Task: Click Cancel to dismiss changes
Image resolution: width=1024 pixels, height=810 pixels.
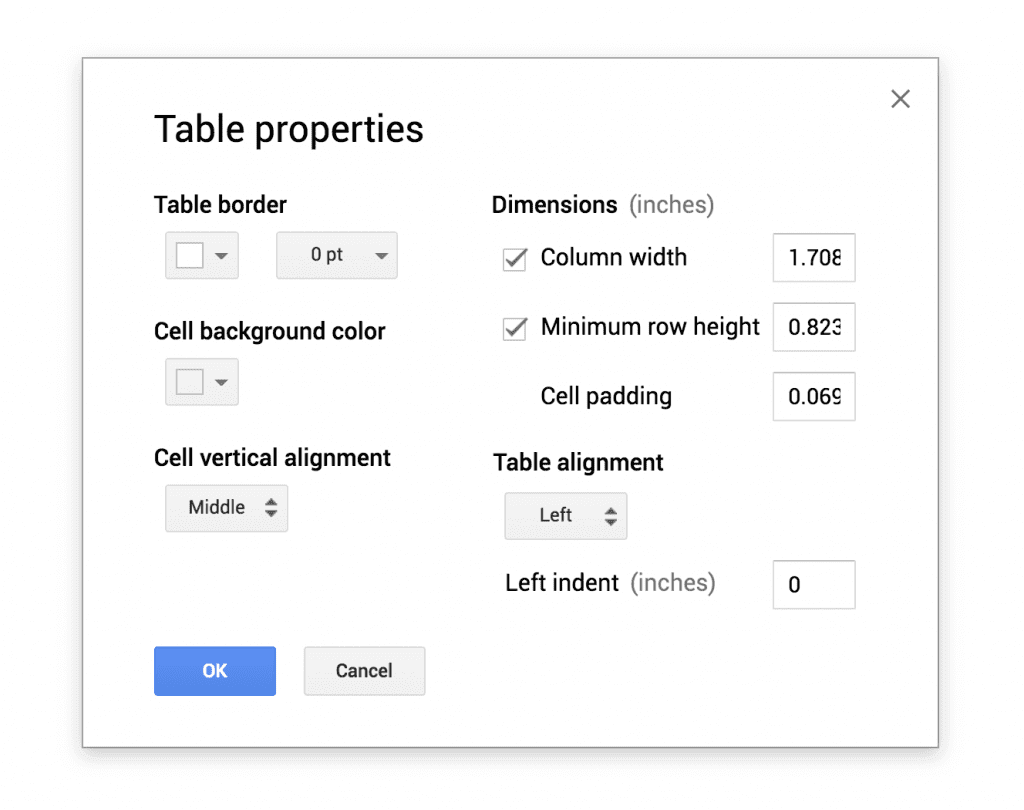Action: tap(364, 671)
